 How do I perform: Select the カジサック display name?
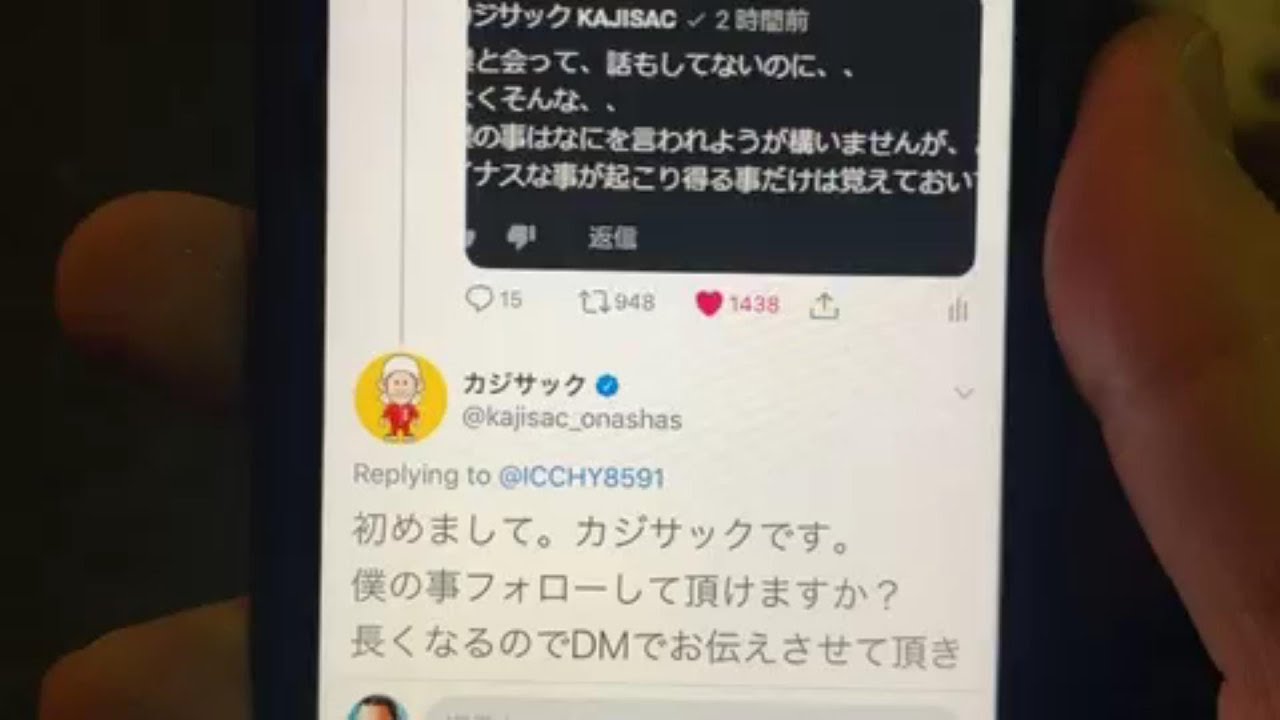tap(525, 384)
